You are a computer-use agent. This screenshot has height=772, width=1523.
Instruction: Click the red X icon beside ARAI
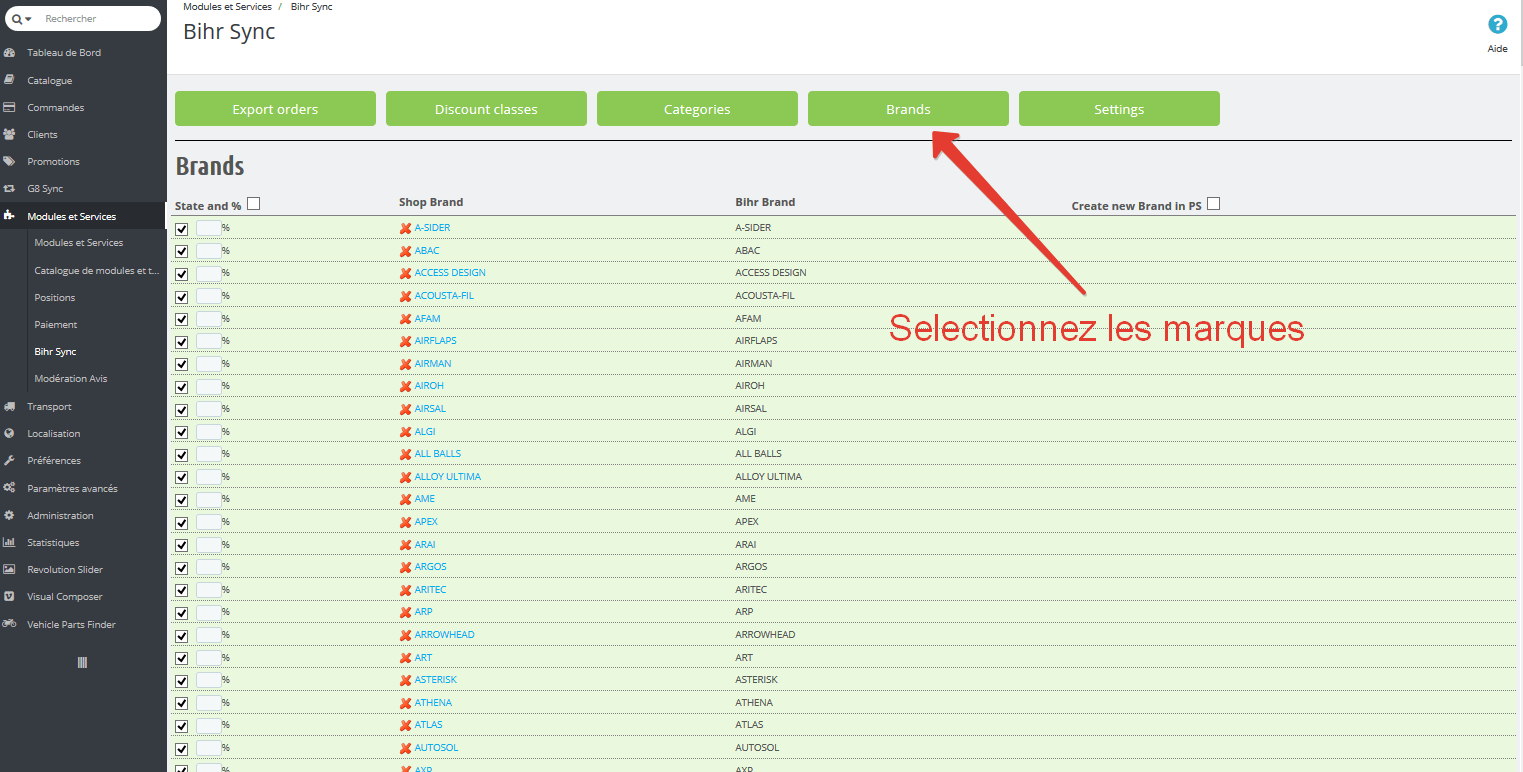405,545
